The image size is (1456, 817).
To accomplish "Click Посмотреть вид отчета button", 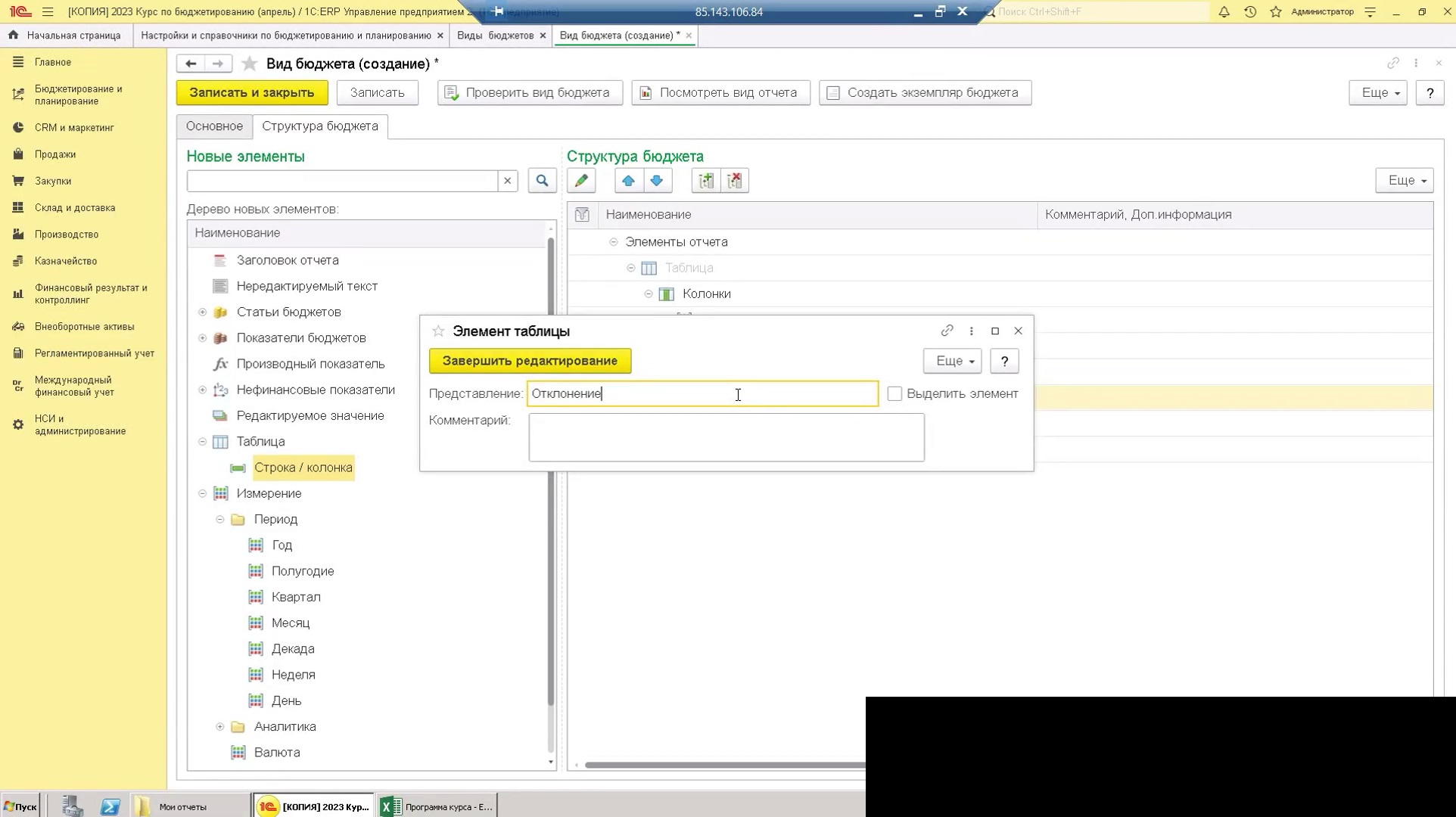I will [x=720, y=93].
